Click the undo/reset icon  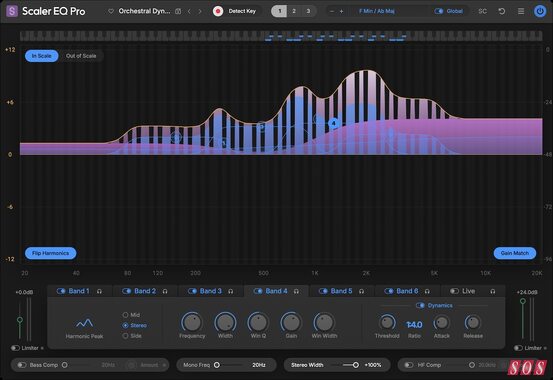click(502, 11)
